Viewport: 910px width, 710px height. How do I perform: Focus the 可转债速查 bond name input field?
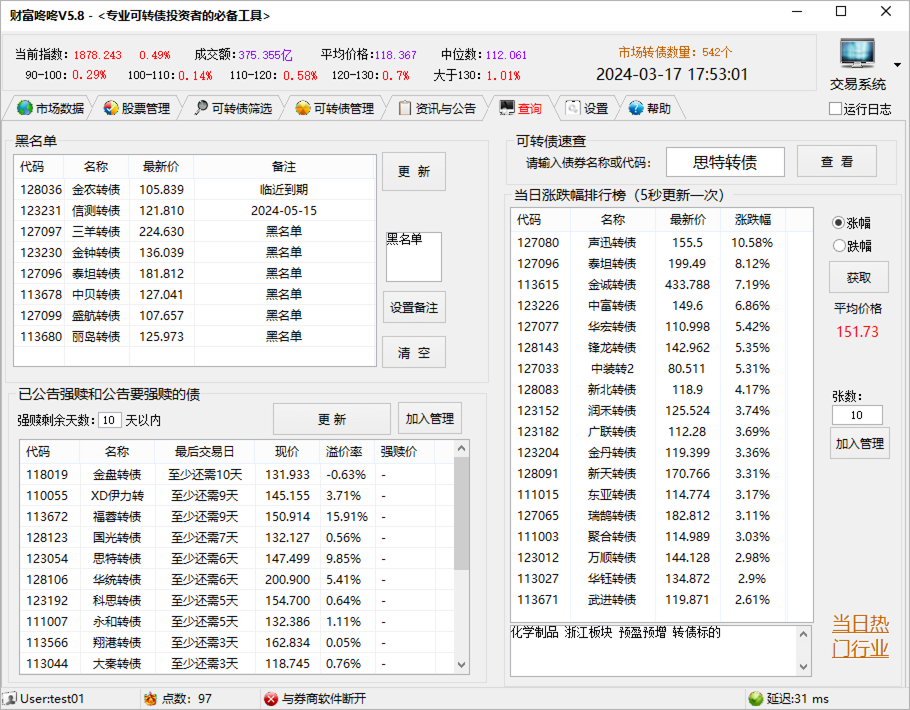click(725, 162)
